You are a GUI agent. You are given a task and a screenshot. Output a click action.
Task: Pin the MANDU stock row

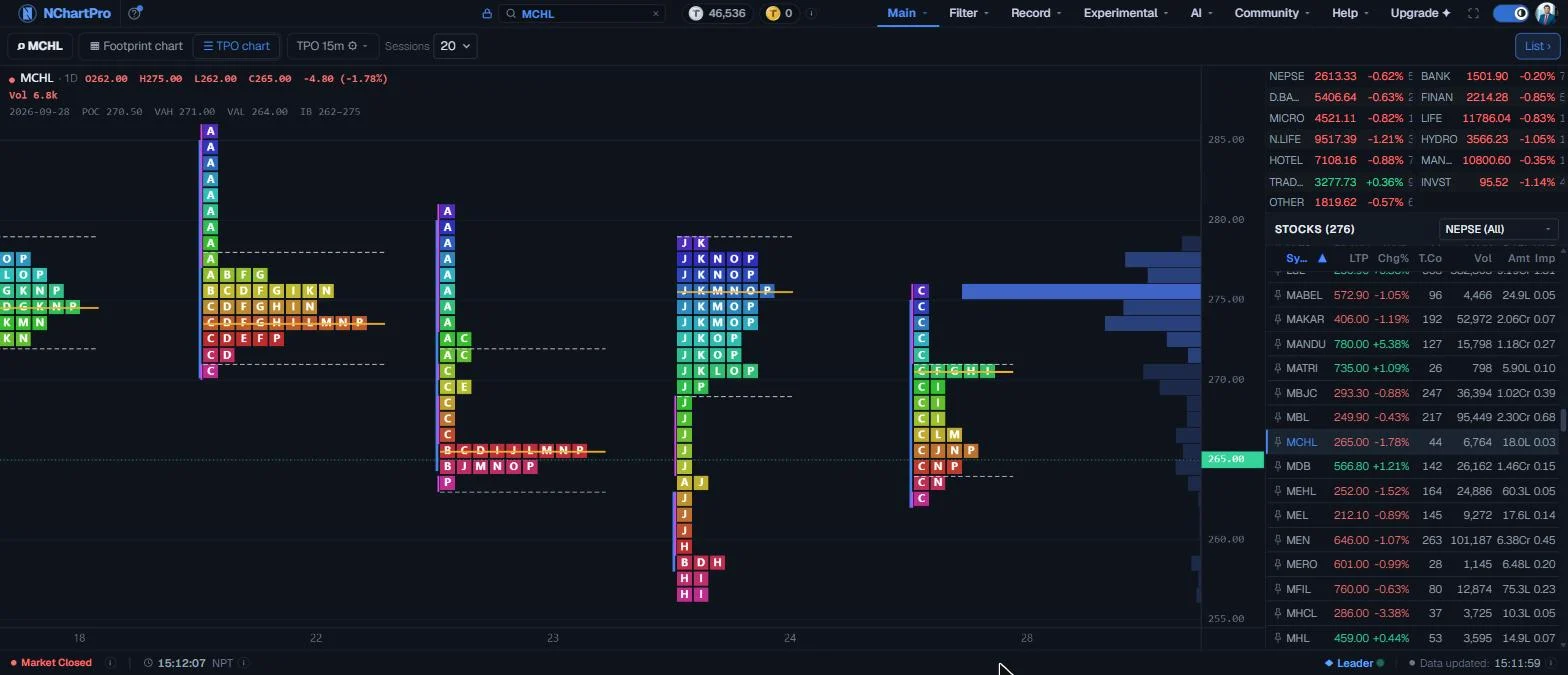coord(1277,344)
